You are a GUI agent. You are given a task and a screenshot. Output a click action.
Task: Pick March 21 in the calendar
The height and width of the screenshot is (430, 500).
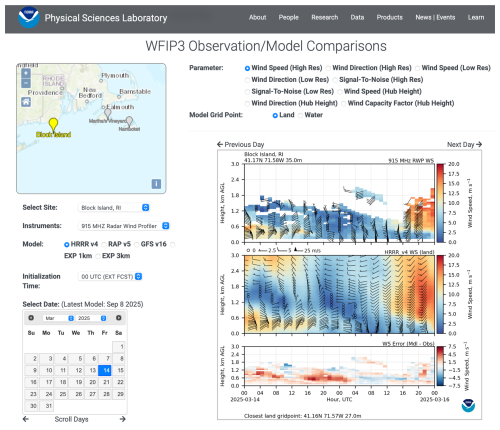[105, 382]
